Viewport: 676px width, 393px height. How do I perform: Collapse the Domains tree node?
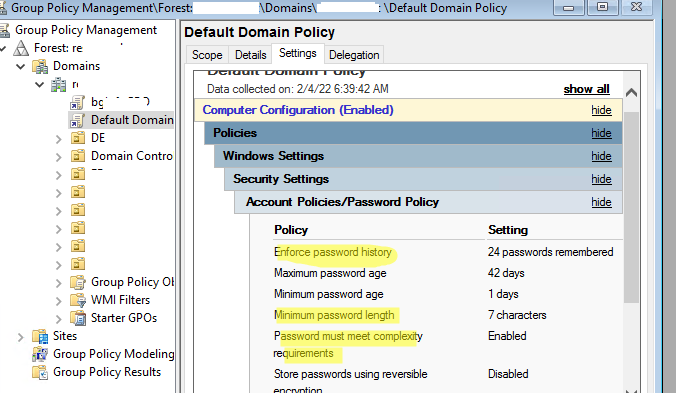(x=21, y=66)
